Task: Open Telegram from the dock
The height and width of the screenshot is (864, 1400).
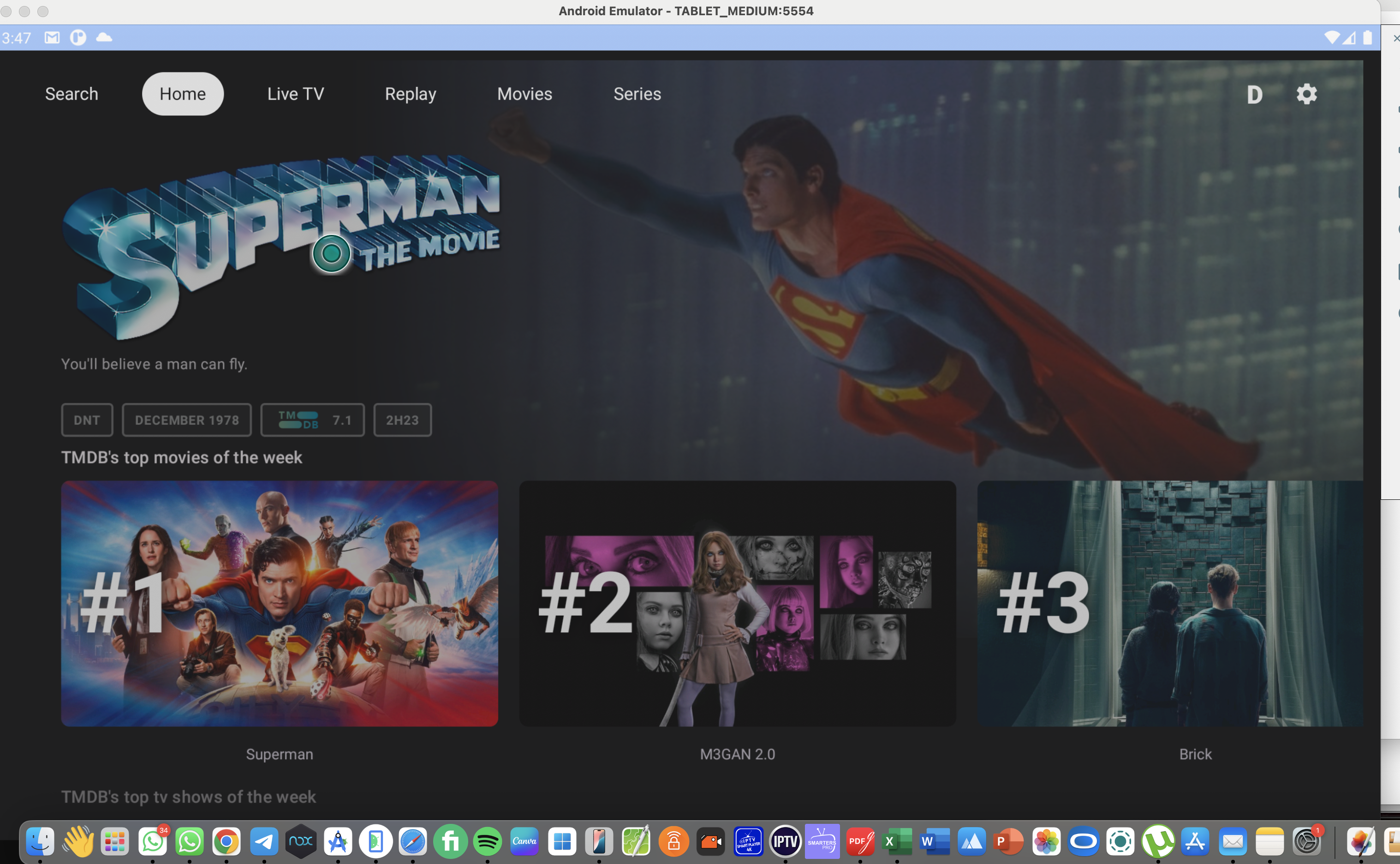Action: coord(264,841)
